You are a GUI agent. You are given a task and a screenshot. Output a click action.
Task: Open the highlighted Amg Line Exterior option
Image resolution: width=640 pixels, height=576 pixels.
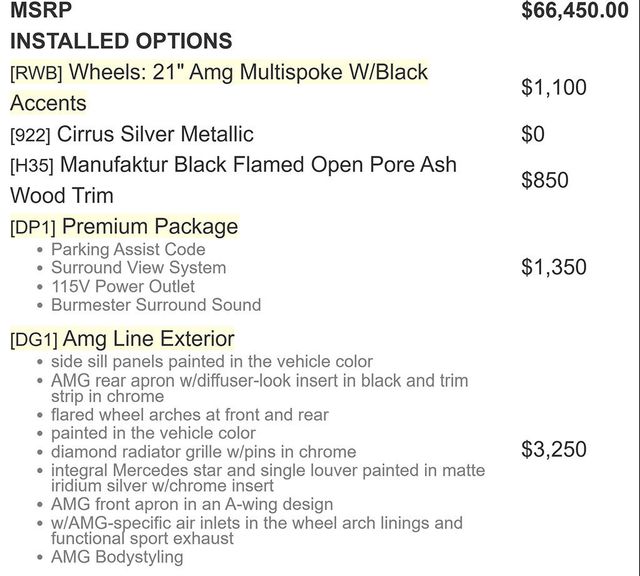tap(149, 339)
